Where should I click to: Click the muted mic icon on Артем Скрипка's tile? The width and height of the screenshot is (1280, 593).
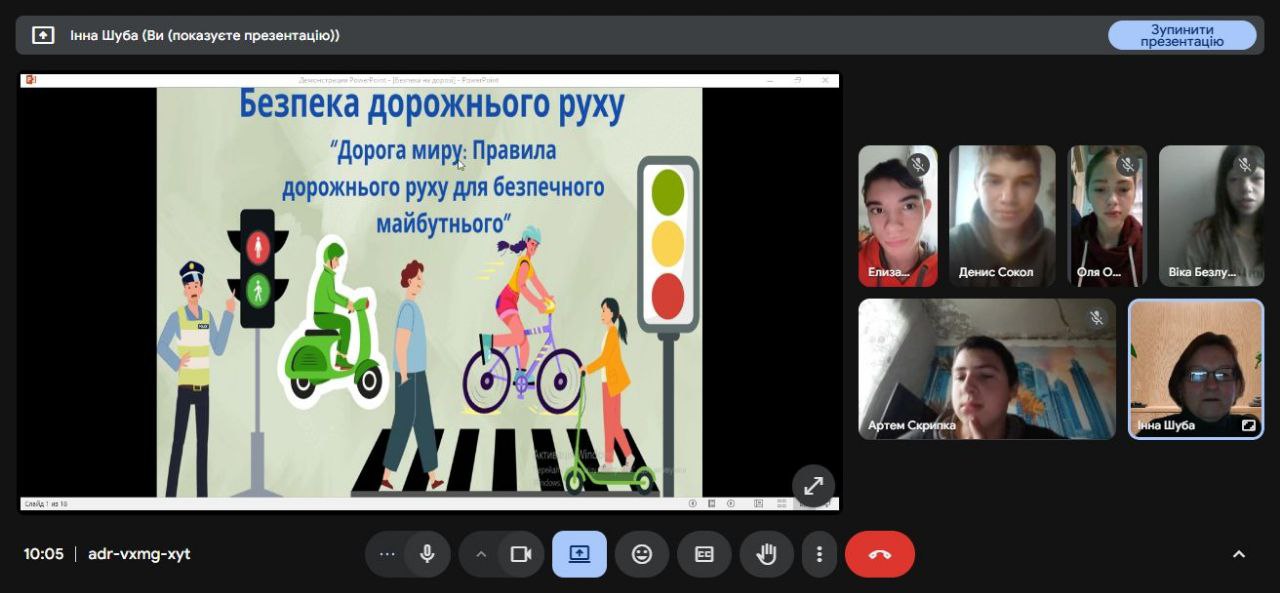1096,318
